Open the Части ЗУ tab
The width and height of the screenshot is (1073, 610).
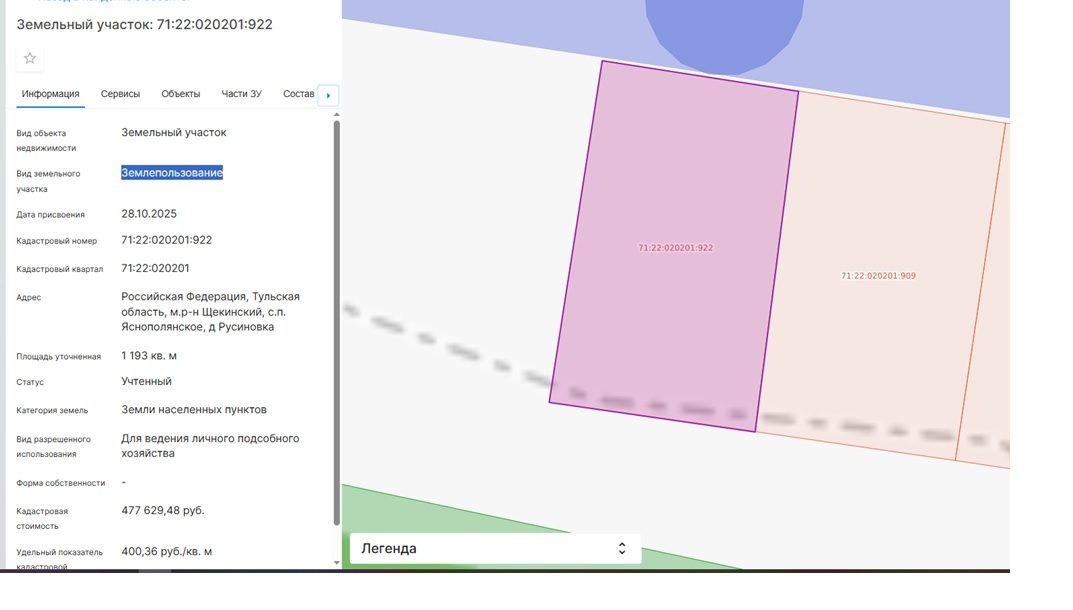(x=242, y=94)
